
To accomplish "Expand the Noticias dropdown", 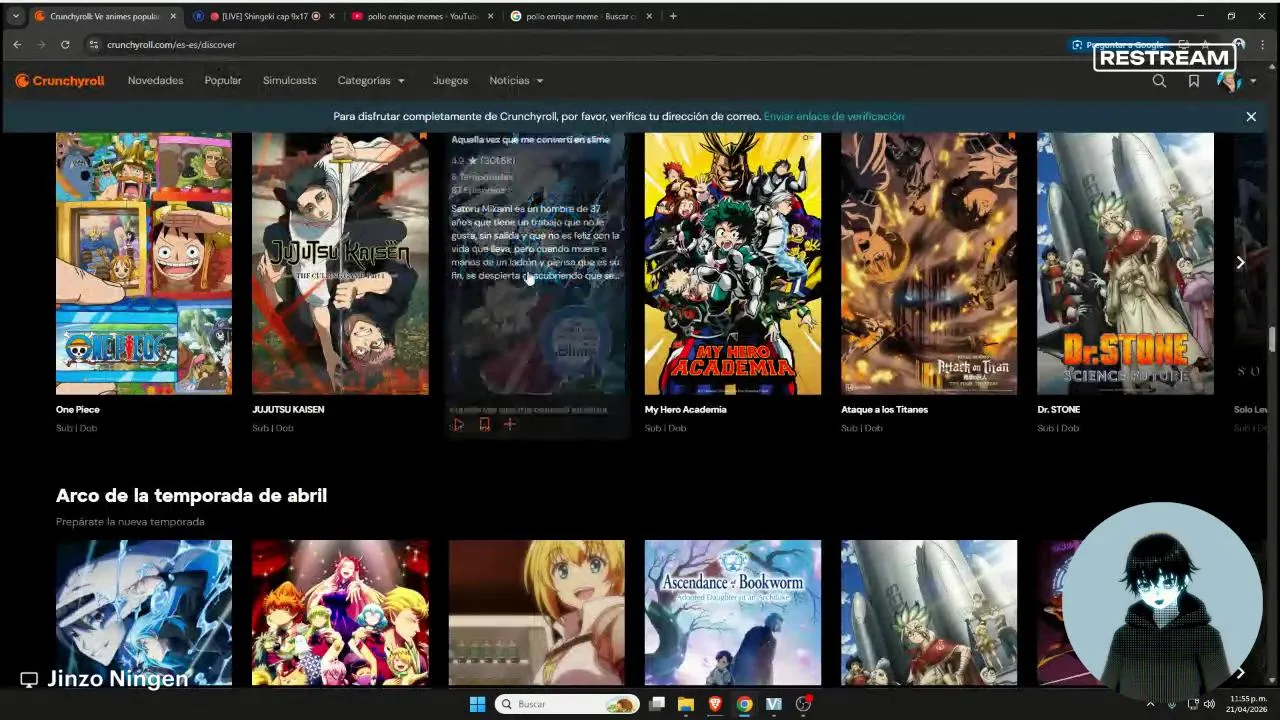I will pos(516,81).
